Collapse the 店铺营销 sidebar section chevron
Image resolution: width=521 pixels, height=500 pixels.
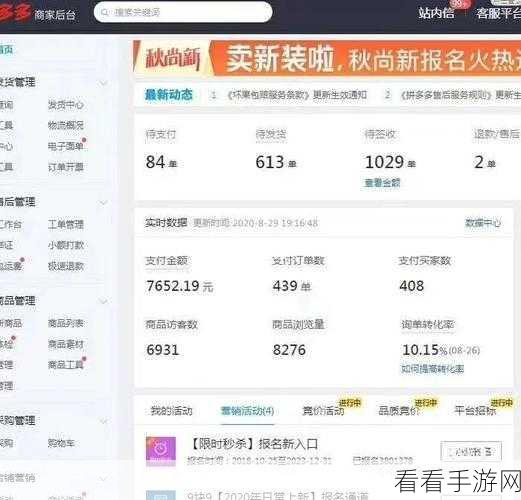tap(103, 479)
